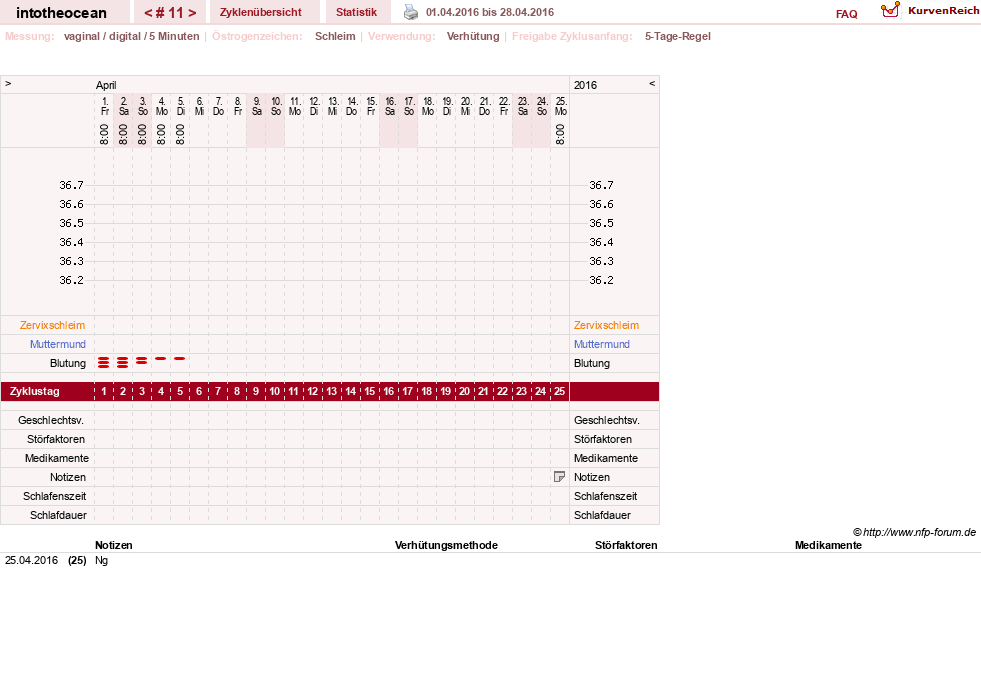981x684 pixels.
Task: Click the left 36.2 temperature label
Action: pos(71,280)
